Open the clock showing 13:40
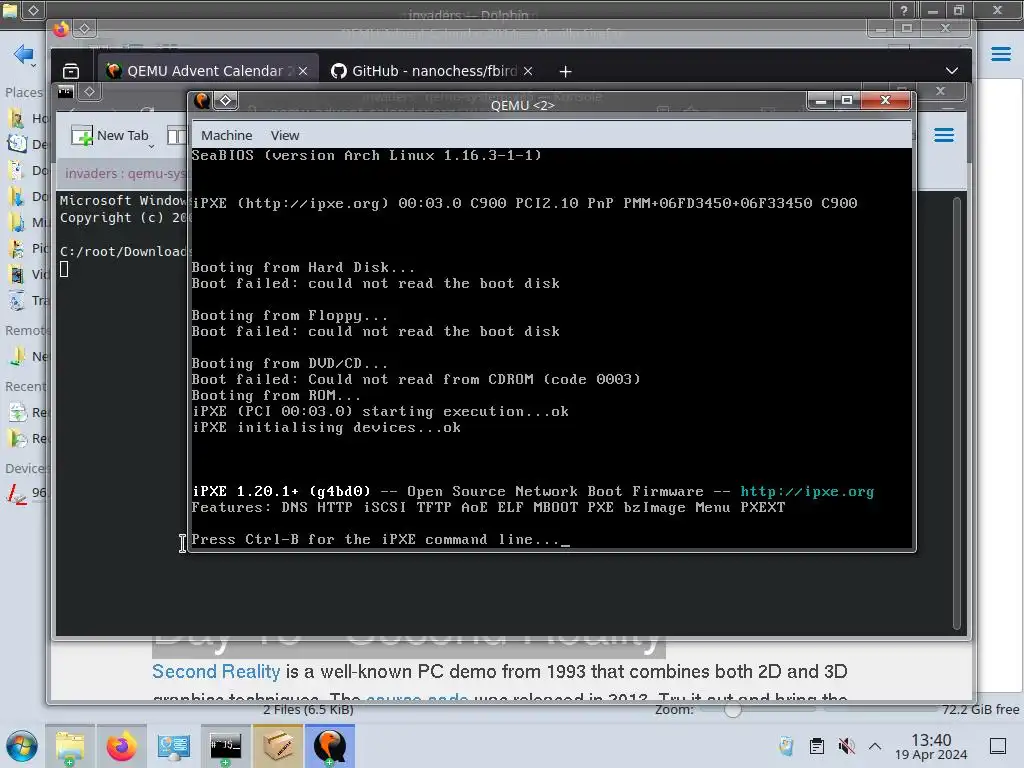This screenshot has width=1024, height=768. pyautogui.click(x=931, y=746)
